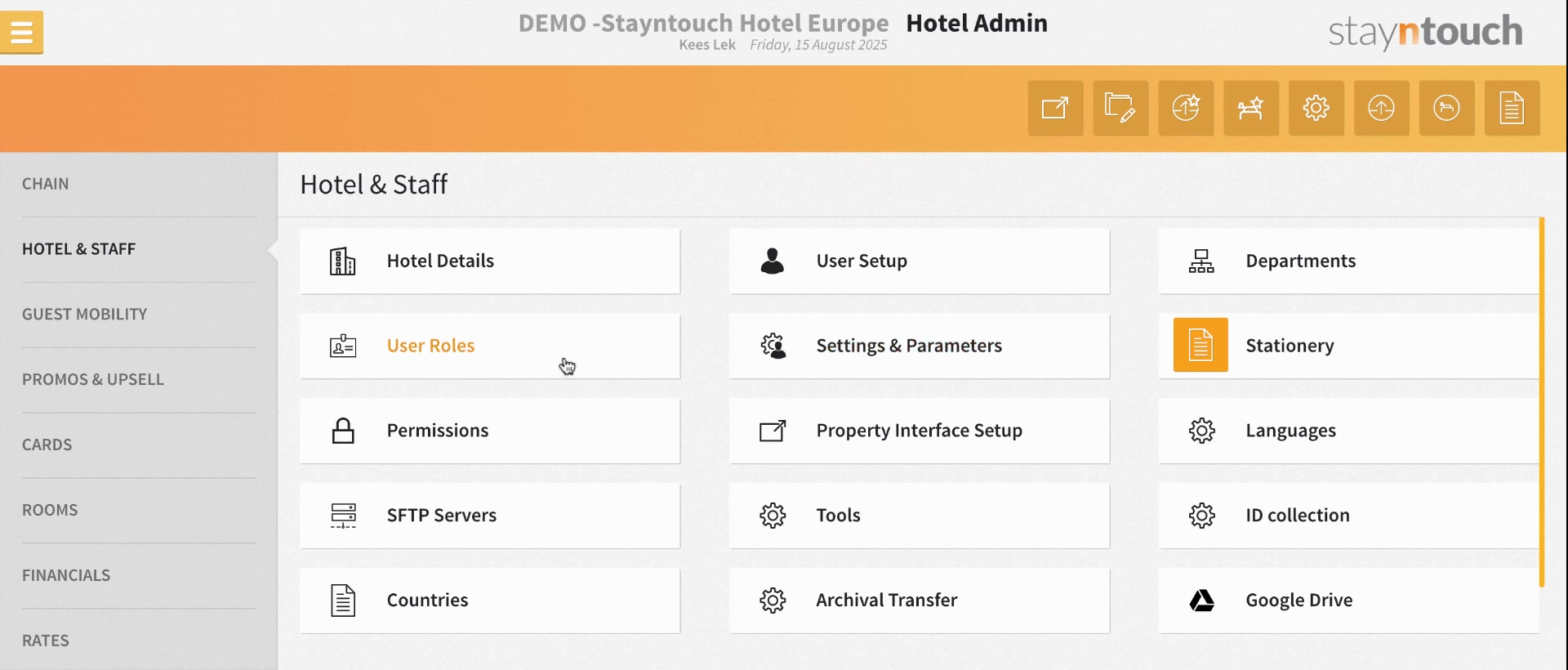Click the orange vertical scrollbar
This screenshot has height=670, width=1568.
(x=1542, y=402)
